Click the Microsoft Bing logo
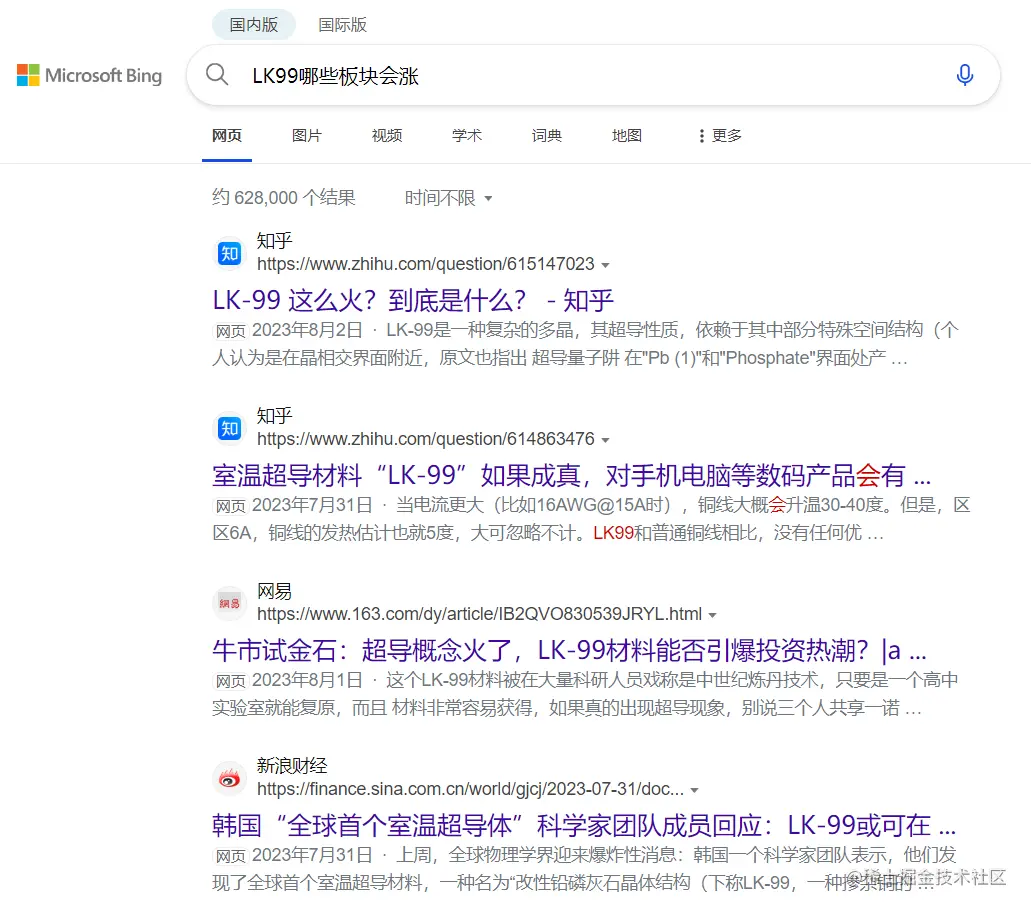The width and height of the screenshot is (1031, 912). coord(89,76)
